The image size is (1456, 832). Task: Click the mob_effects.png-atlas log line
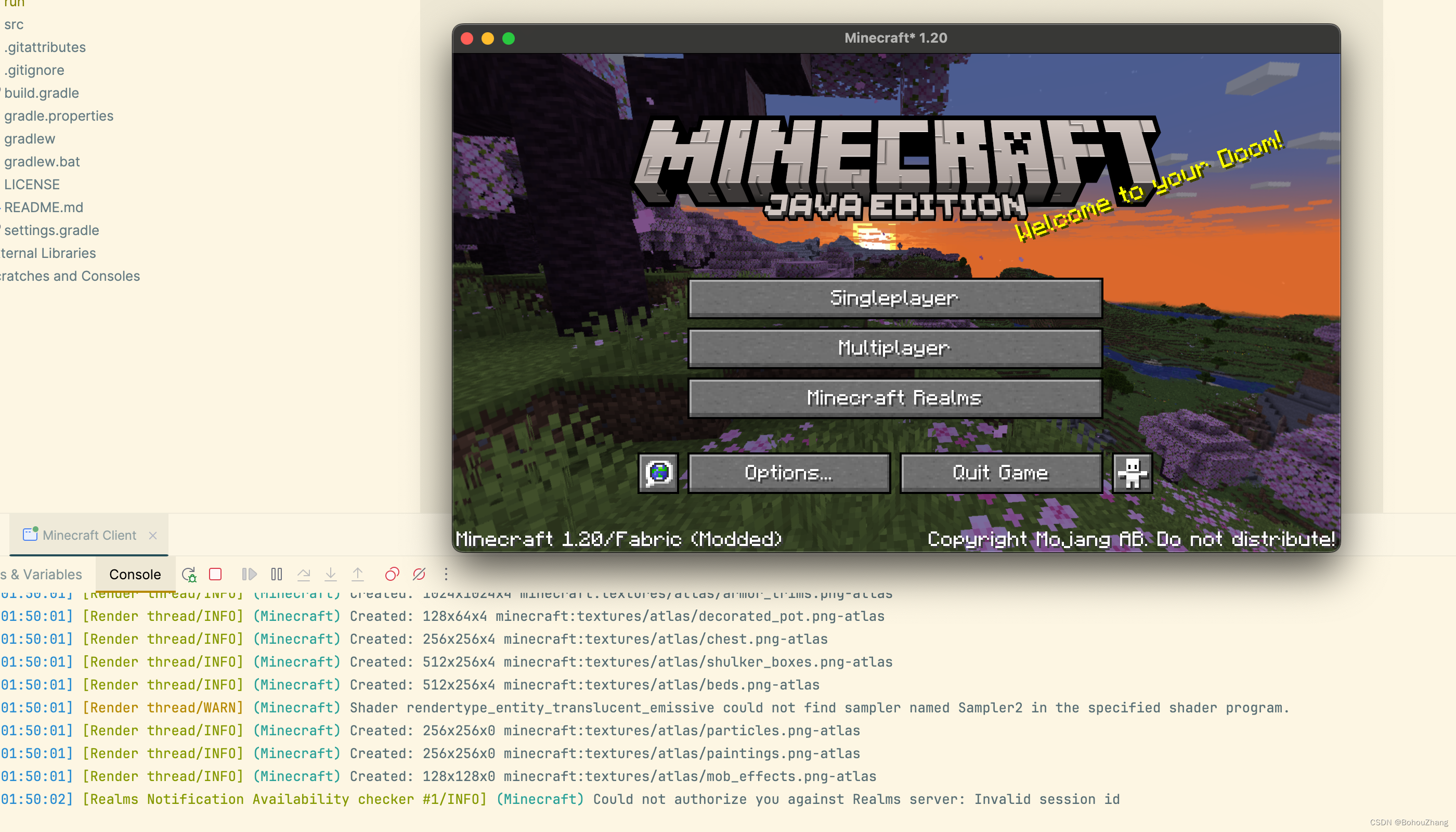pyautogui.click(x=438, y=776)
